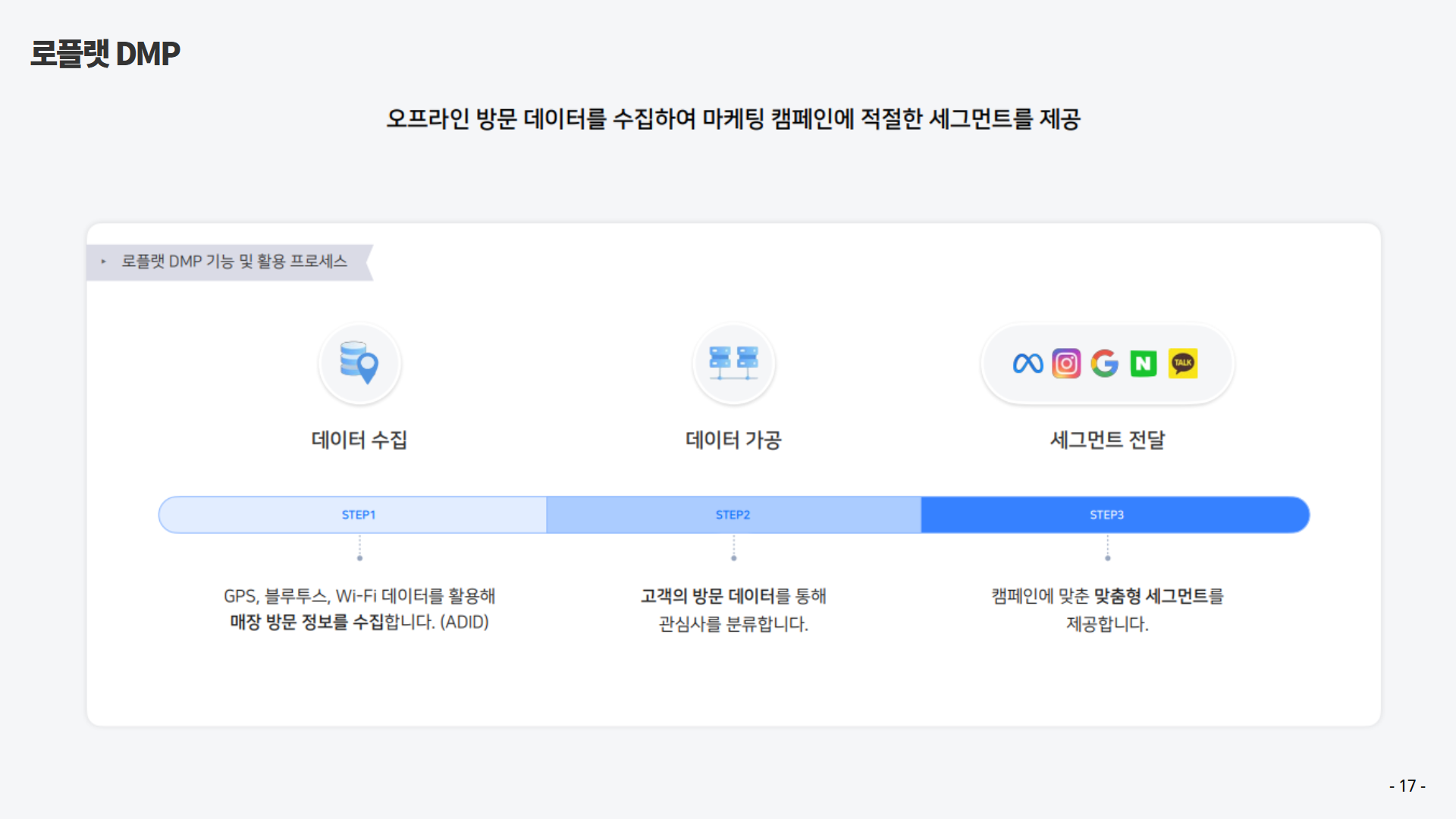Click the Meta logo icon
The height and width of the screenshot is (819, 1456).
click(1028, 364)
